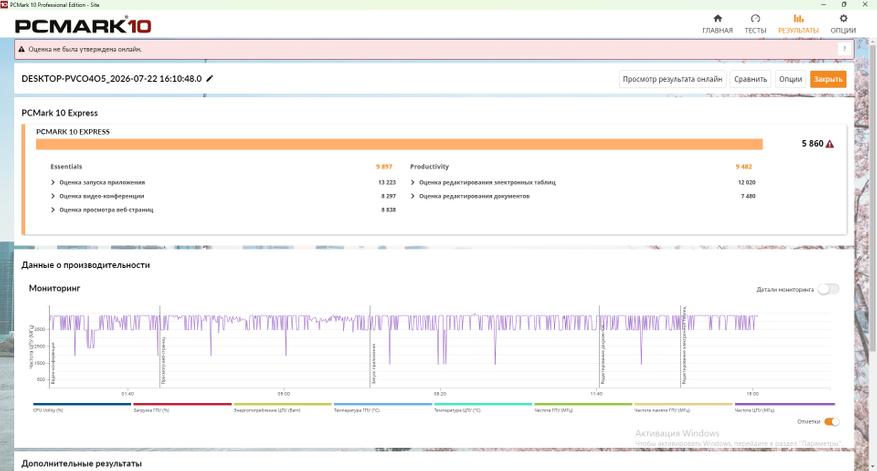The height and width of the screenshot is (471, 877).
Task: Click the Essentials heading
Action: pyautogui.click(x=66, y=167)
